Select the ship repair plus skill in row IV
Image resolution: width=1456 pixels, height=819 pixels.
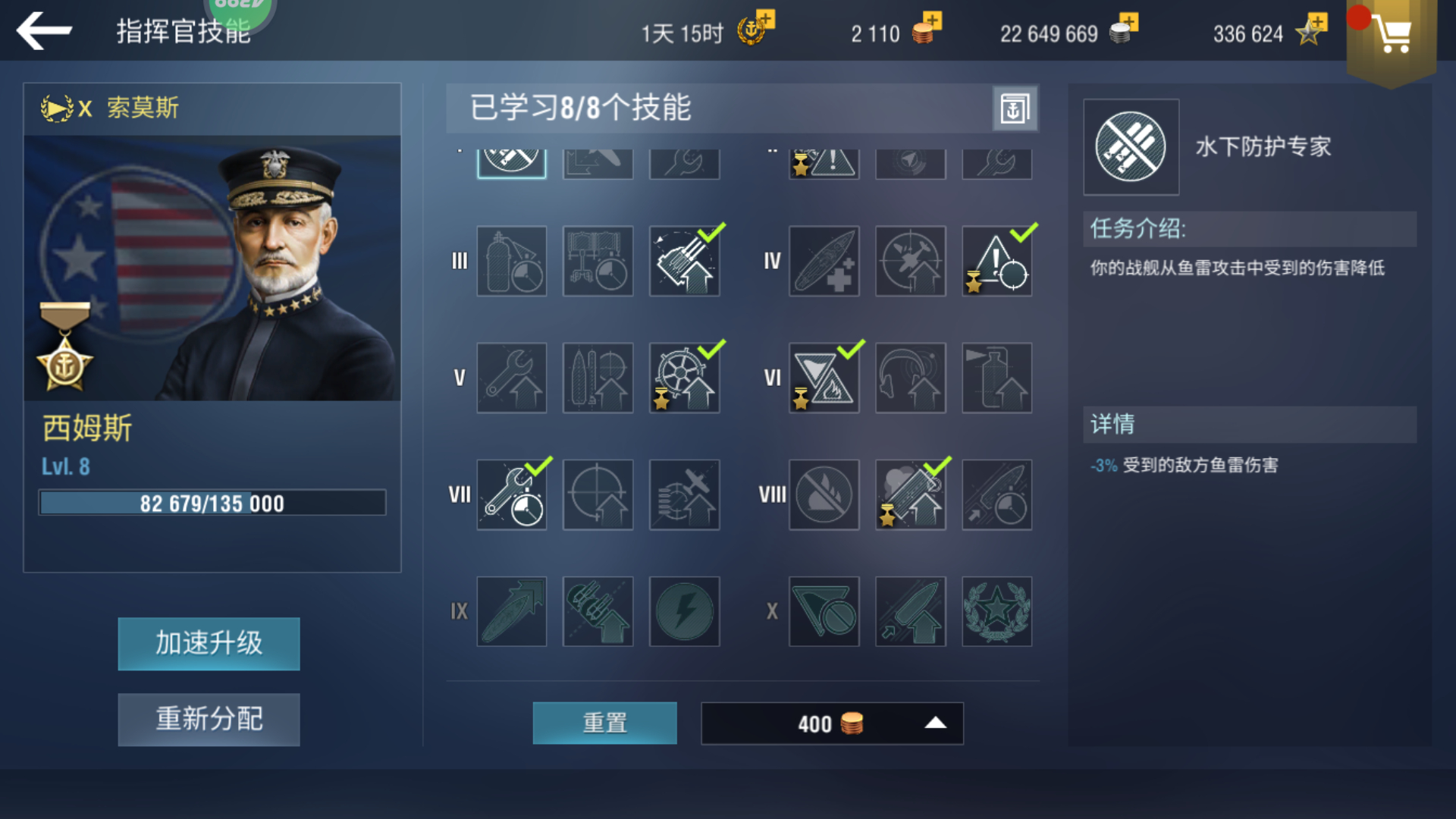point(824,261)
